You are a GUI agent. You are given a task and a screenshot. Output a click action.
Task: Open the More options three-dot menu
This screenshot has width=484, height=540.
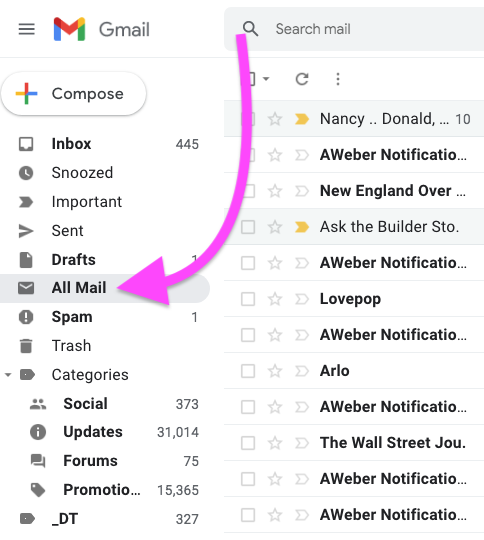click(x=338, y=79)
